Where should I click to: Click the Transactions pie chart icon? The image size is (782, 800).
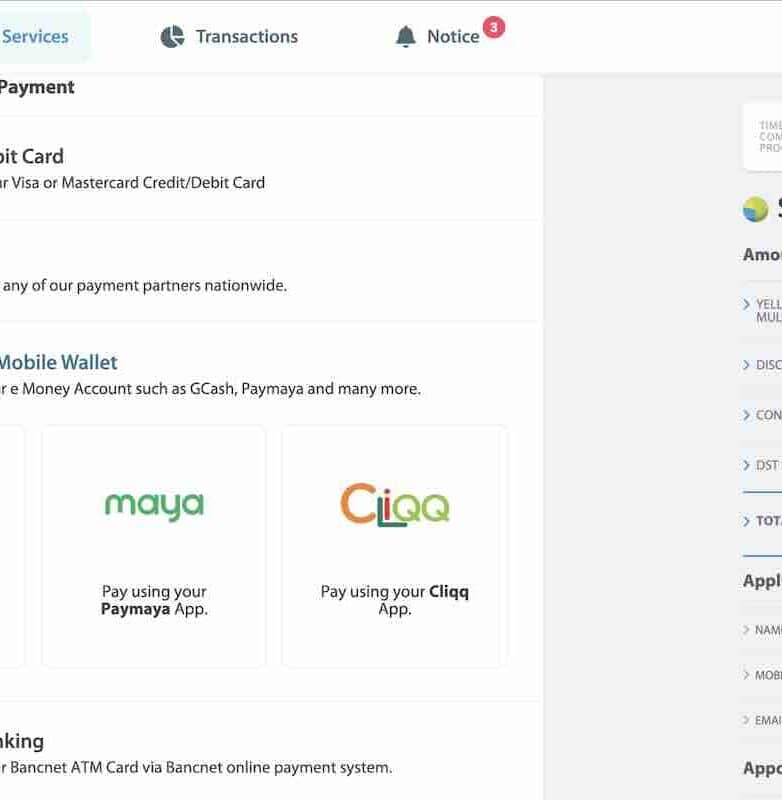[x=172, y=37]
